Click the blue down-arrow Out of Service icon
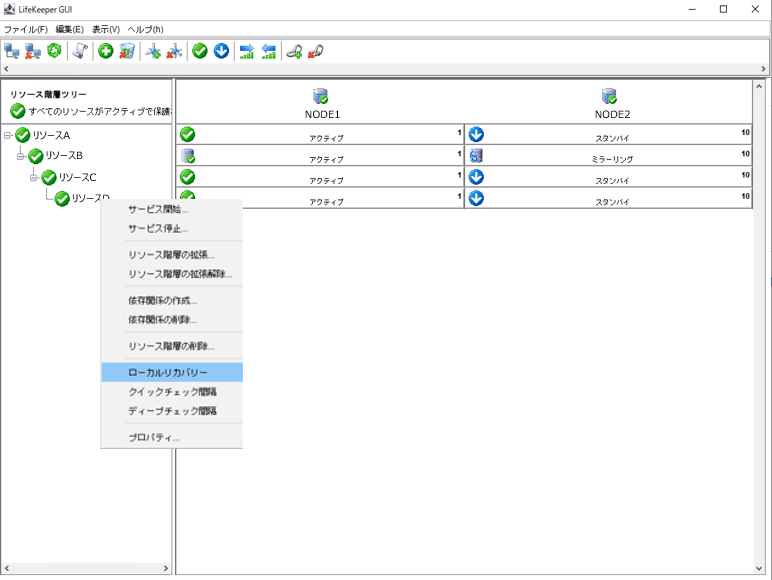Viewport: 772px width, 580px height. tap(222, 51)
